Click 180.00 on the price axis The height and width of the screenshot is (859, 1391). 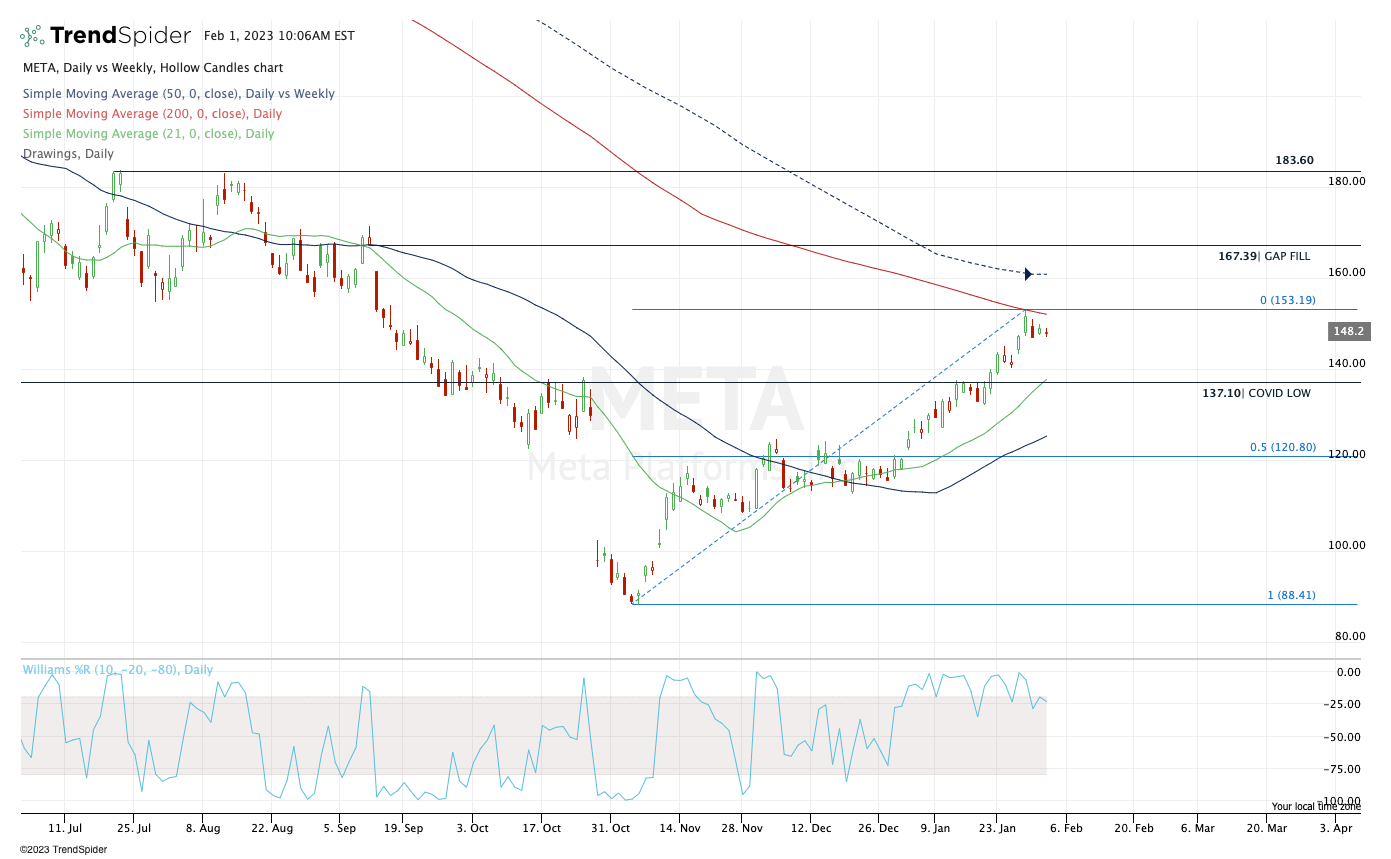pyautogui.click(x=1346, y=181)
